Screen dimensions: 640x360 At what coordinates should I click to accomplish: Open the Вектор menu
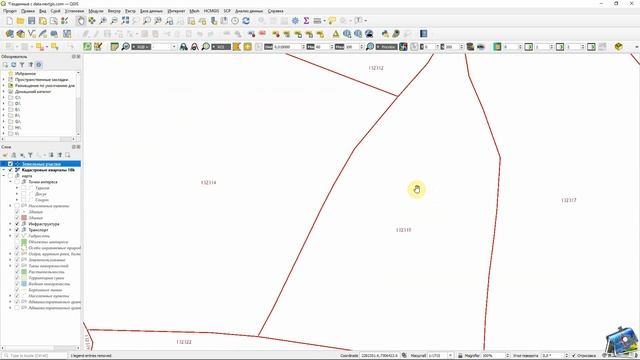coord(114,11)
